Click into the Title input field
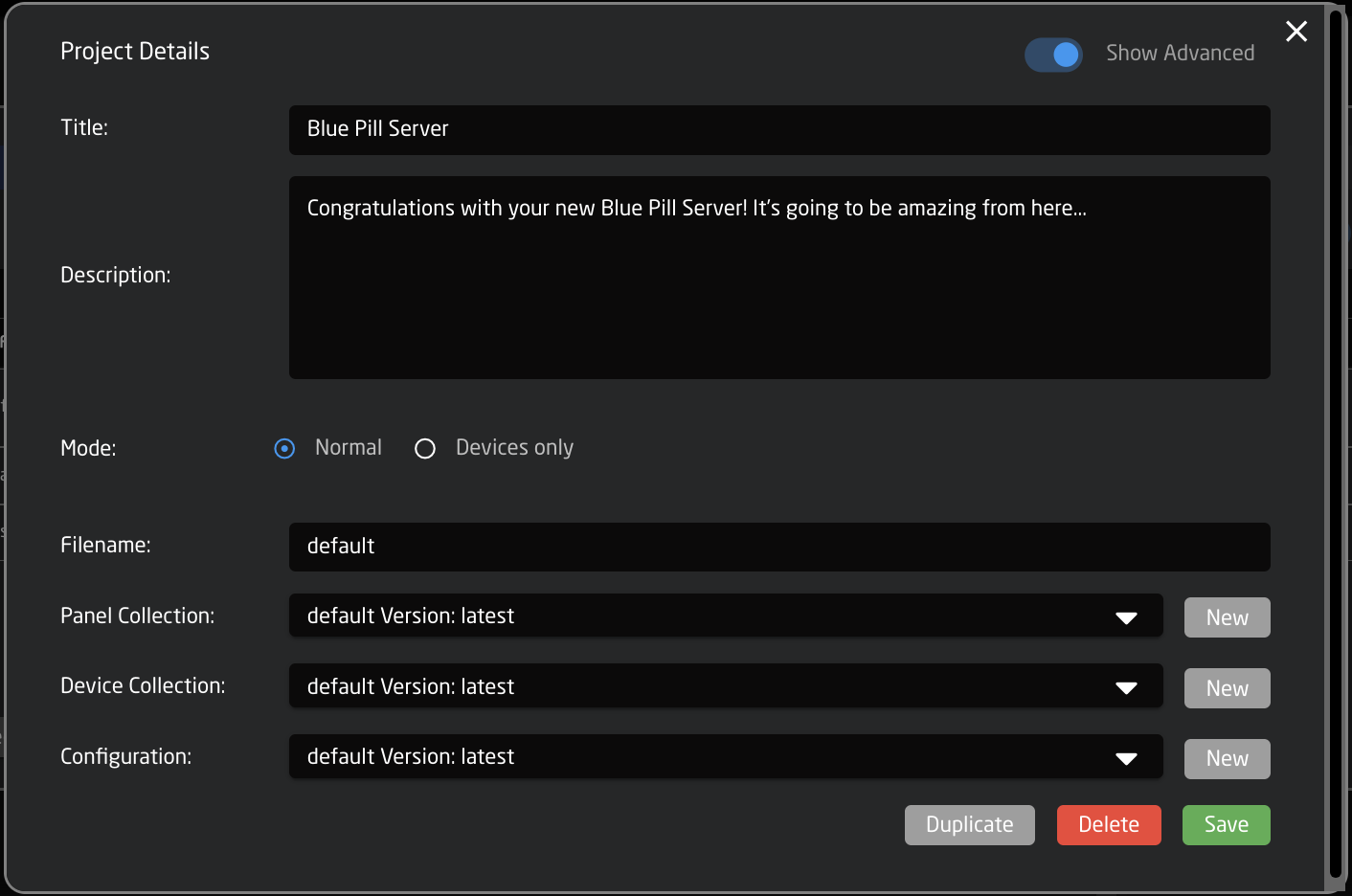 coord(778,129)
